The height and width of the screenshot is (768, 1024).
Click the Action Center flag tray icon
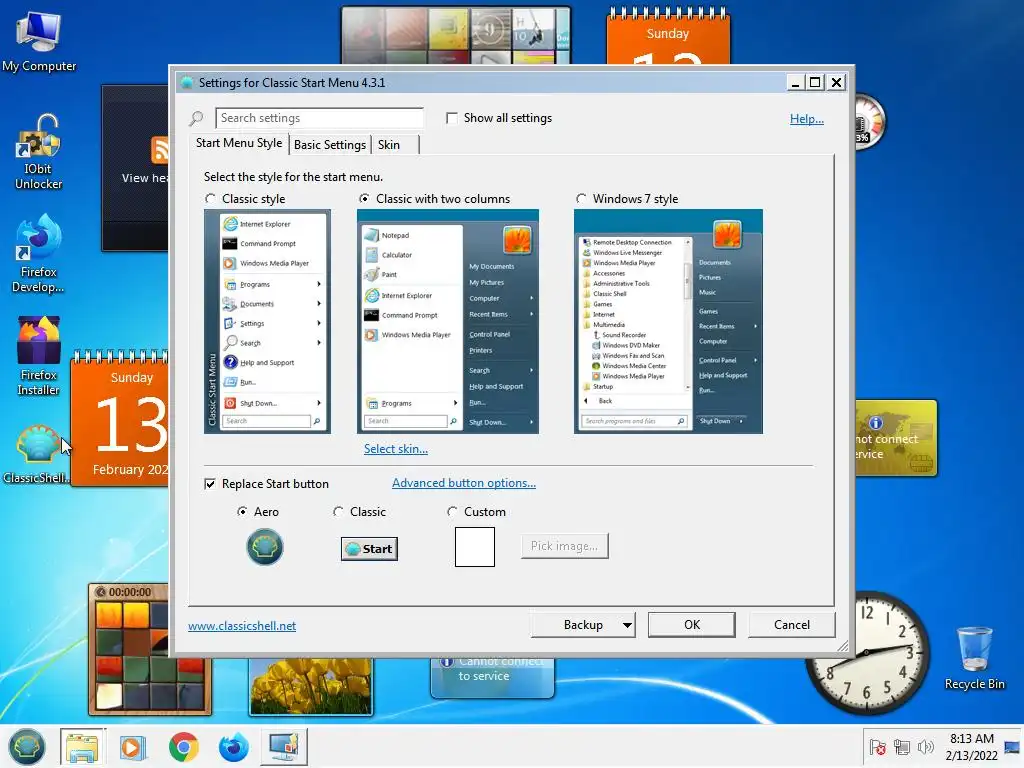point(878,747)
